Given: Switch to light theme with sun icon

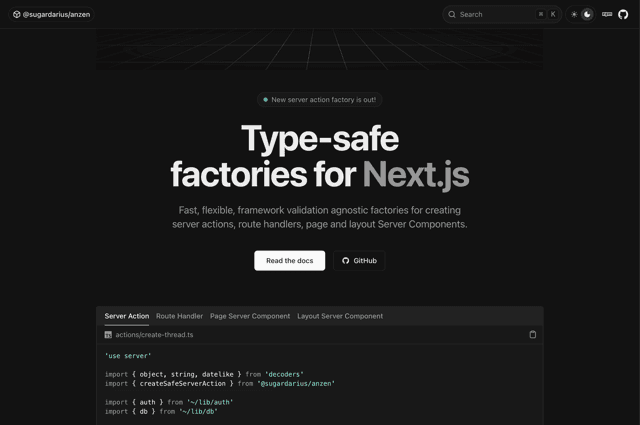Looking at the screenshot, I should point(574,14).
